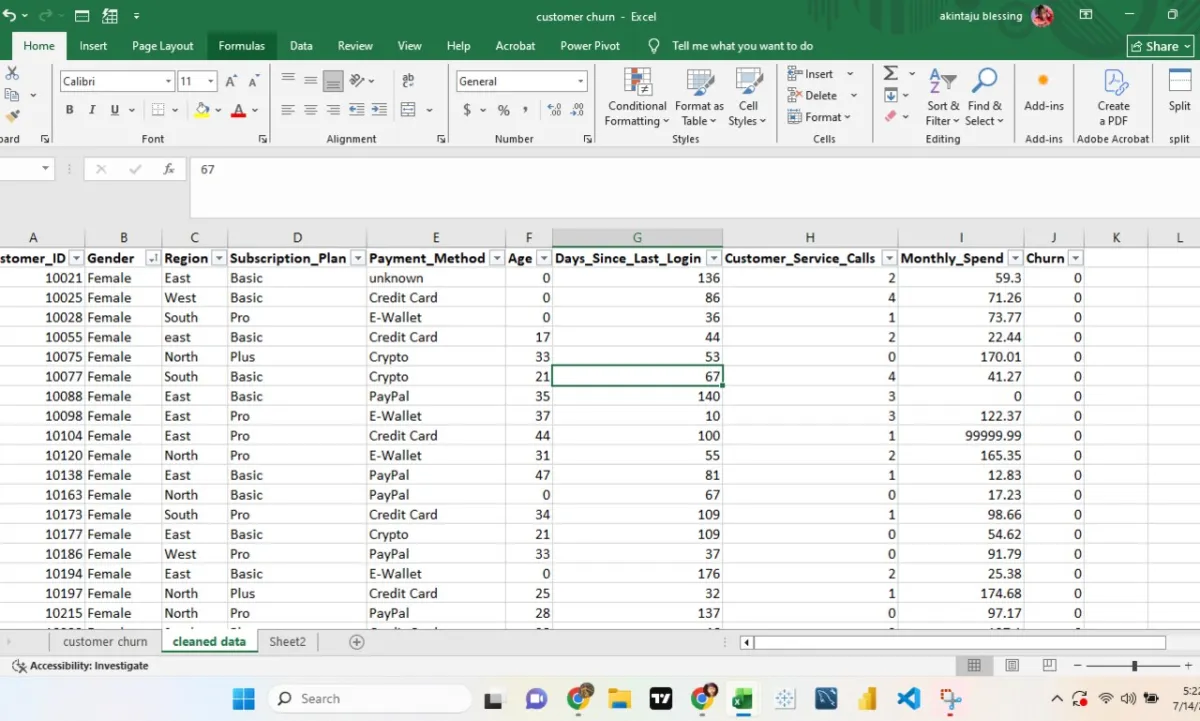
Task: Click the zoom slider handle
Action: coord(1134,666)
